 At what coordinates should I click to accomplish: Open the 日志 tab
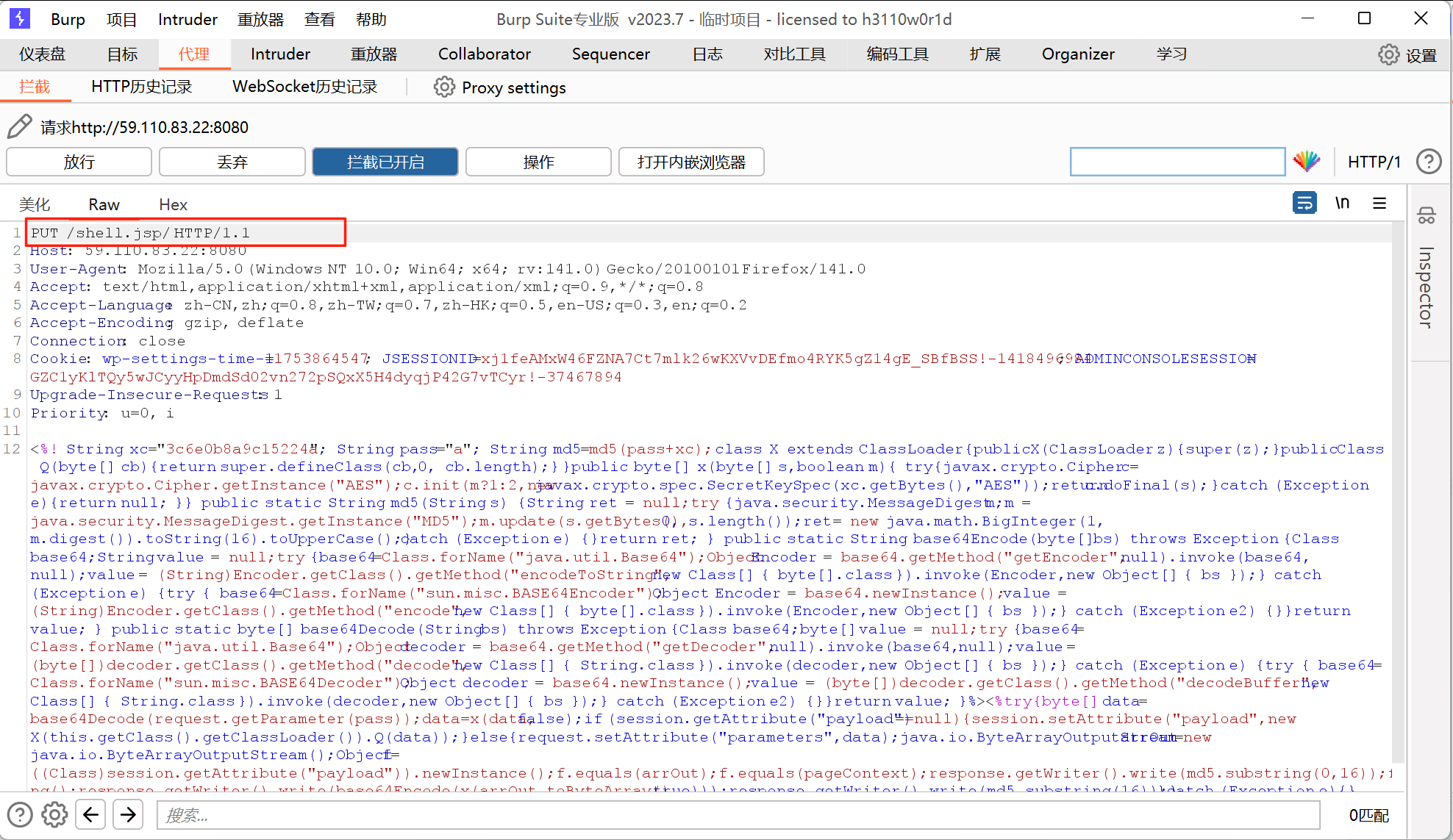[707, 54]
